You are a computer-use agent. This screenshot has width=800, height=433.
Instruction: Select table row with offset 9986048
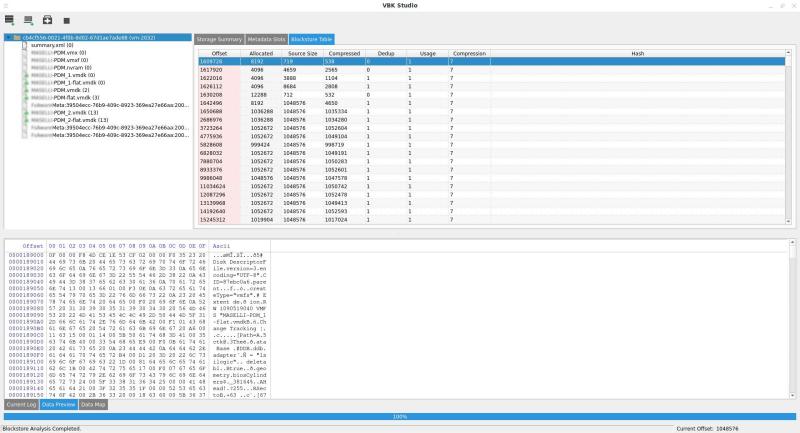click(x=491, y=178)
